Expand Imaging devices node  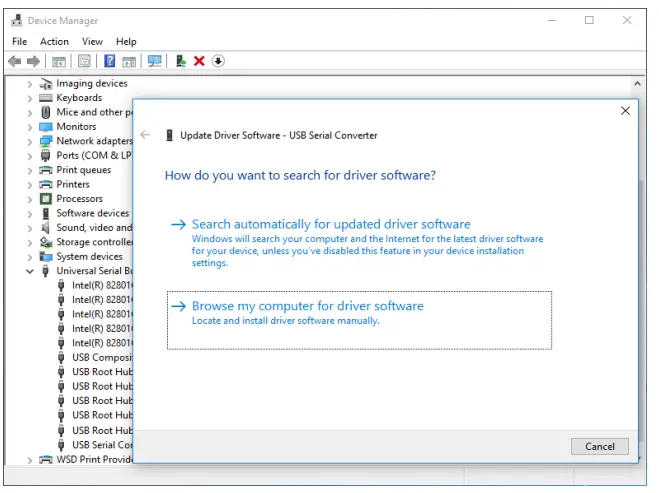pos(29,84)
